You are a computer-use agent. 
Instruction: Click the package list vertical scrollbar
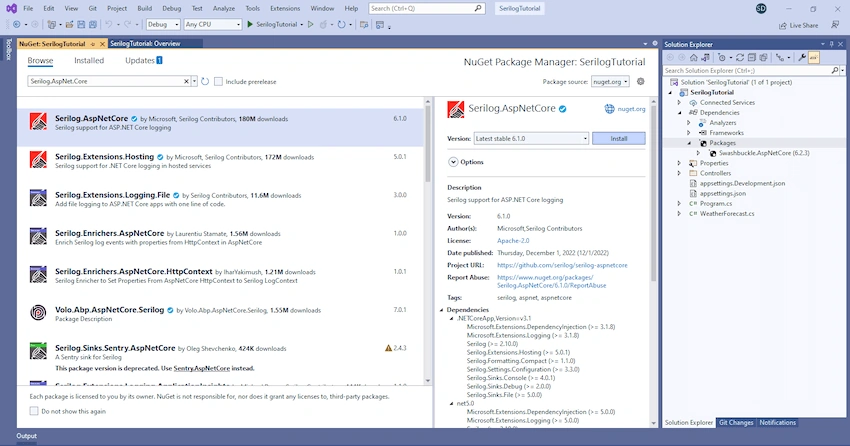(x=428, y=144)
